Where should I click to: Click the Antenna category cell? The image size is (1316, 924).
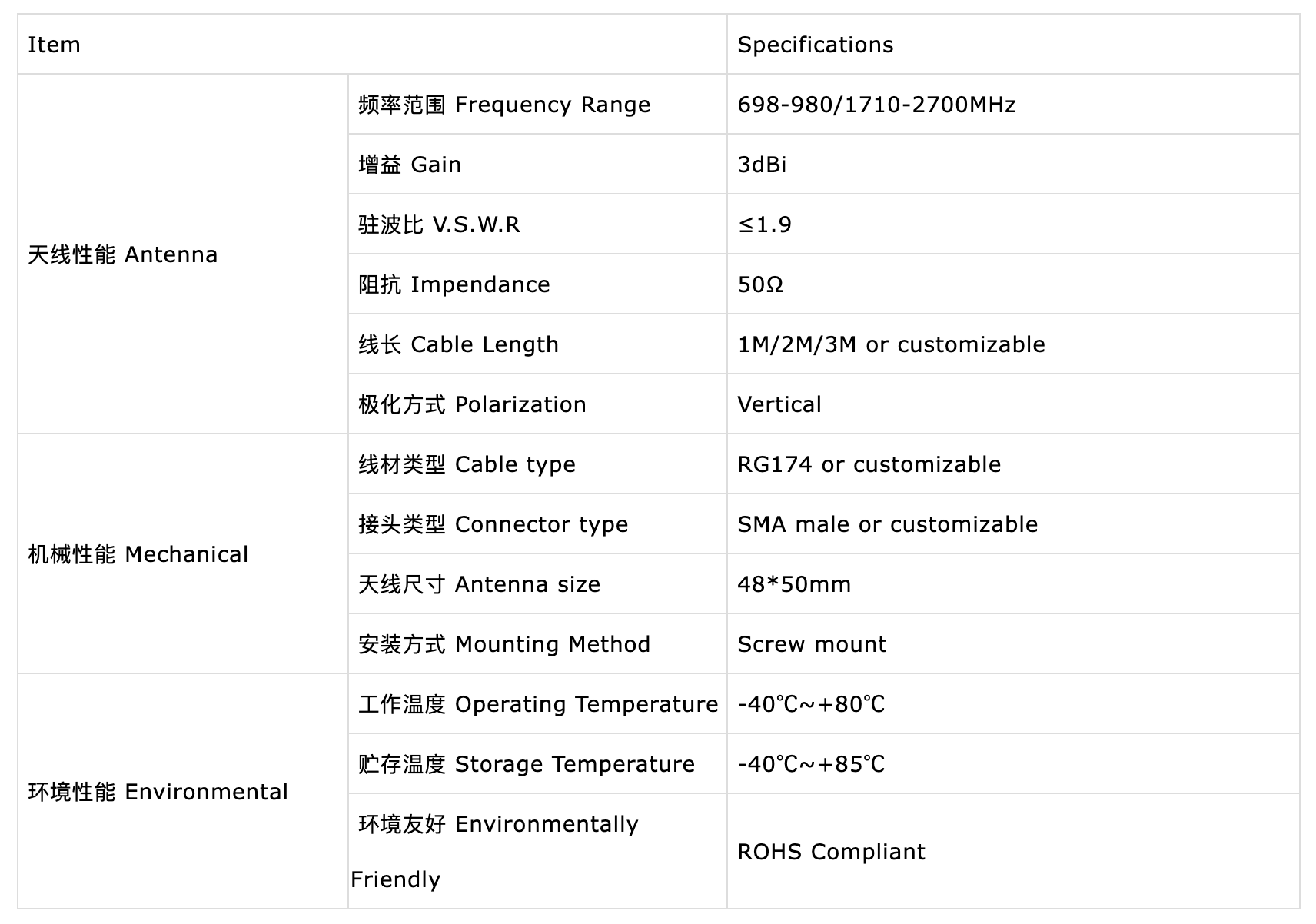pyautogui.click(x=123, y=254)
